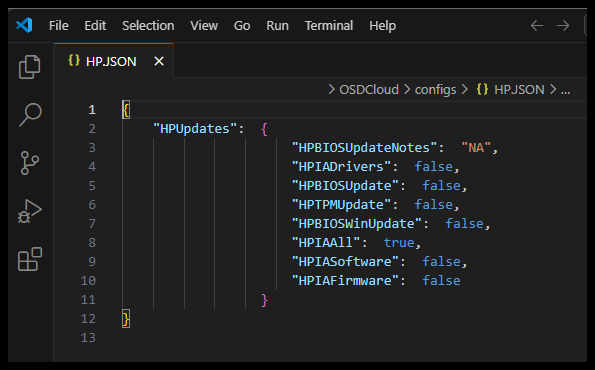This screenshot has height=370, width=595.
Task: Go forward using the right arrow
Action: [563, 26]
